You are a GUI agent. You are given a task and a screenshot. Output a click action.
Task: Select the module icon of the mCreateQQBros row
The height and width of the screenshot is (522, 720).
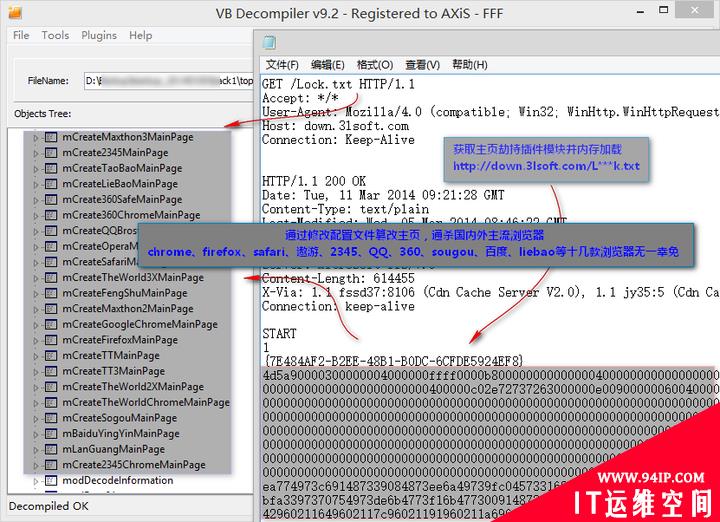click(x=51, y=230)
